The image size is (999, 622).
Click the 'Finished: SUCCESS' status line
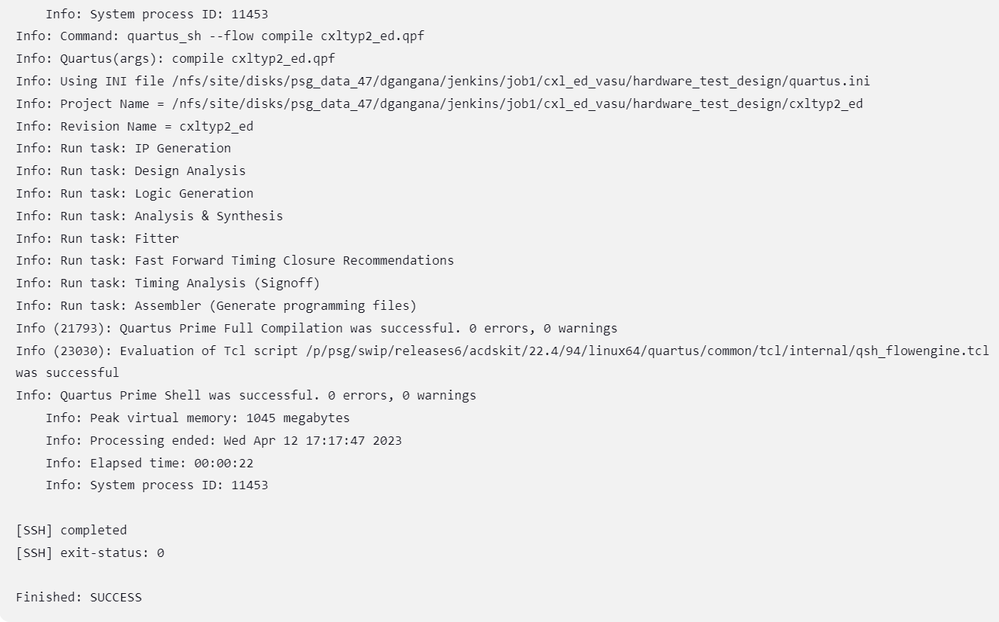tap(78, 597)
